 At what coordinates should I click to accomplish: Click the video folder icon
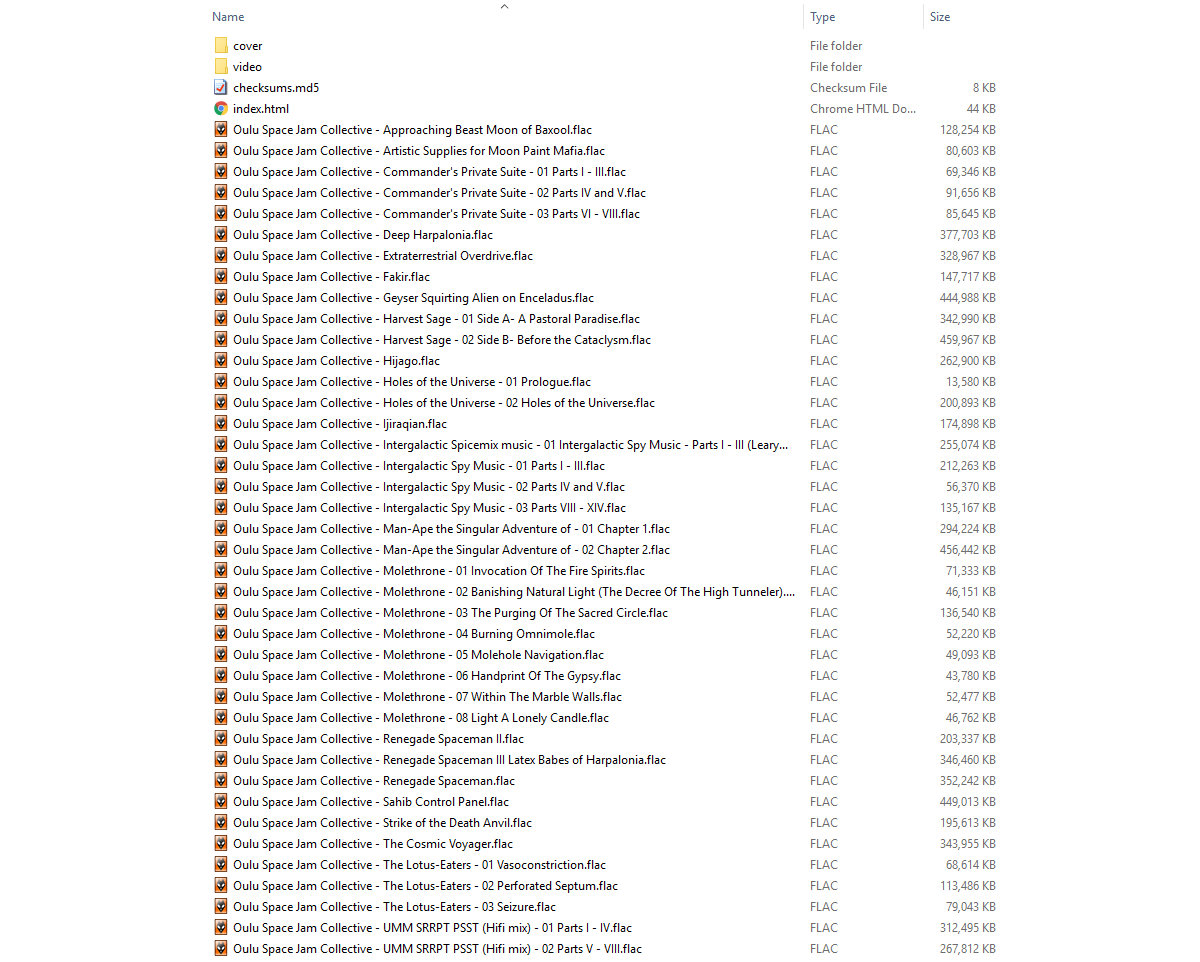pyautogui.click(x=221, y=67)
